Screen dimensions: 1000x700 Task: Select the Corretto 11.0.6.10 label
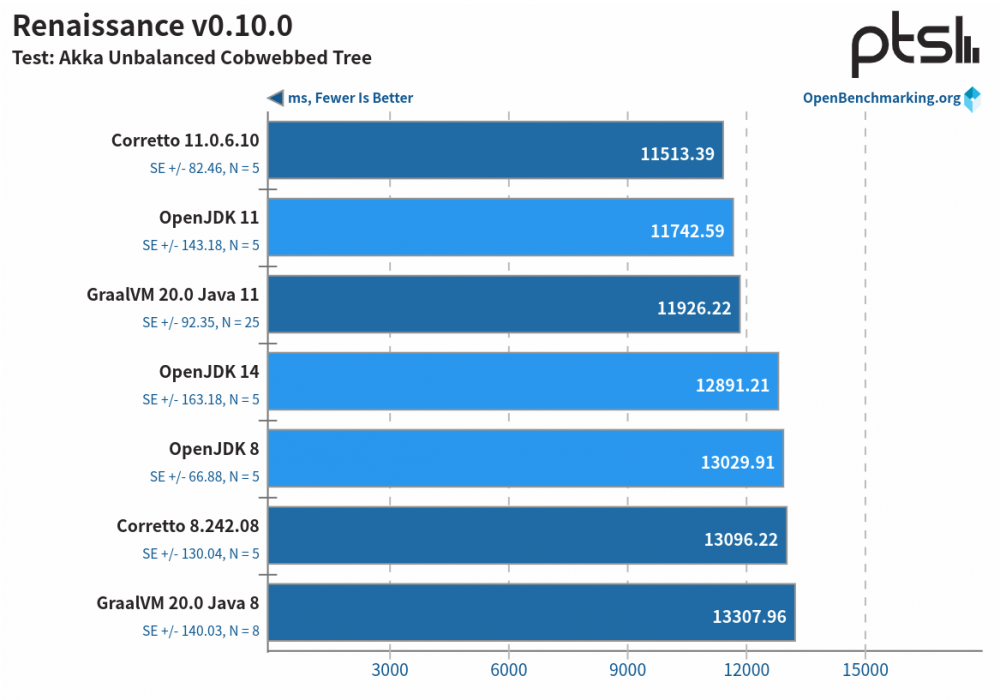[186, 140]
